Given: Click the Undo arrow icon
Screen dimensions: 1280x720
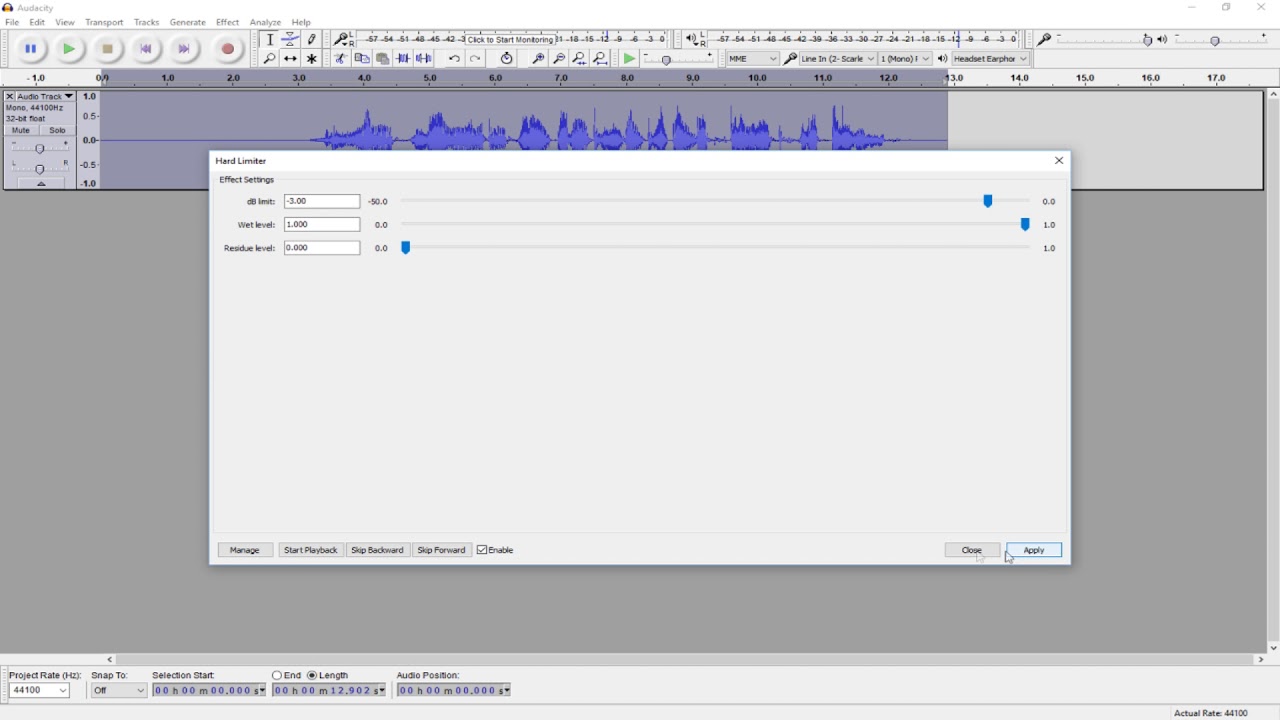Looking at the screenshot, I should 454,59.
